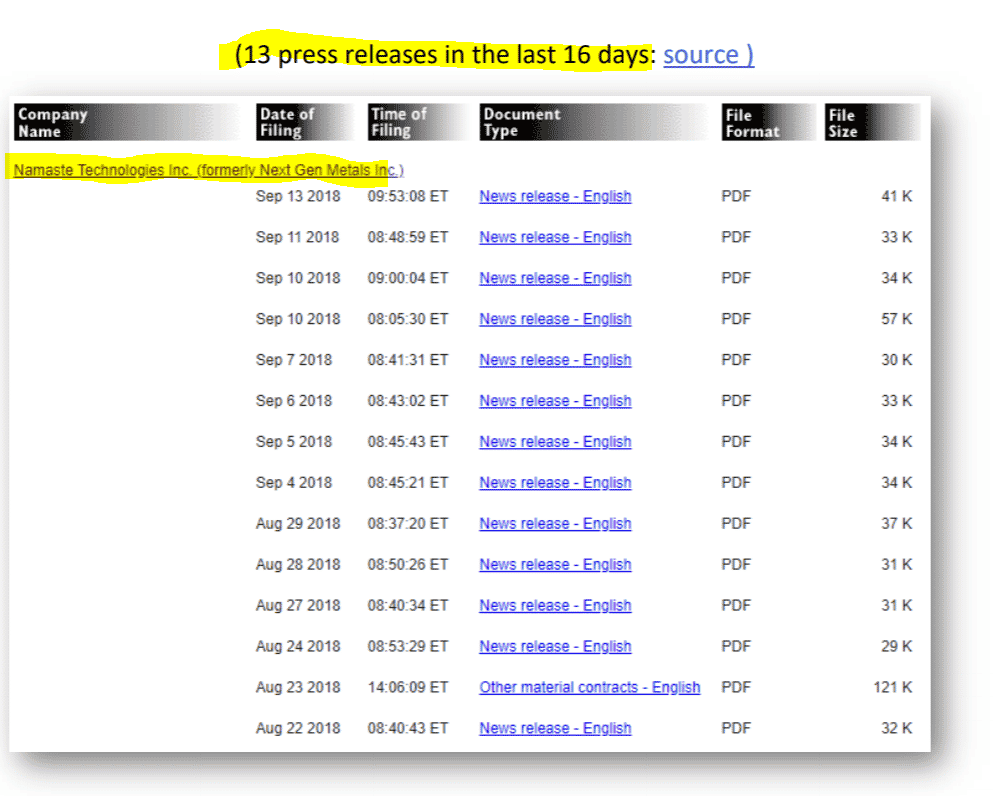997x796 pixels.
Task: Select the filing time "08:37:20 ET"
Action: [x=408, y=523]
